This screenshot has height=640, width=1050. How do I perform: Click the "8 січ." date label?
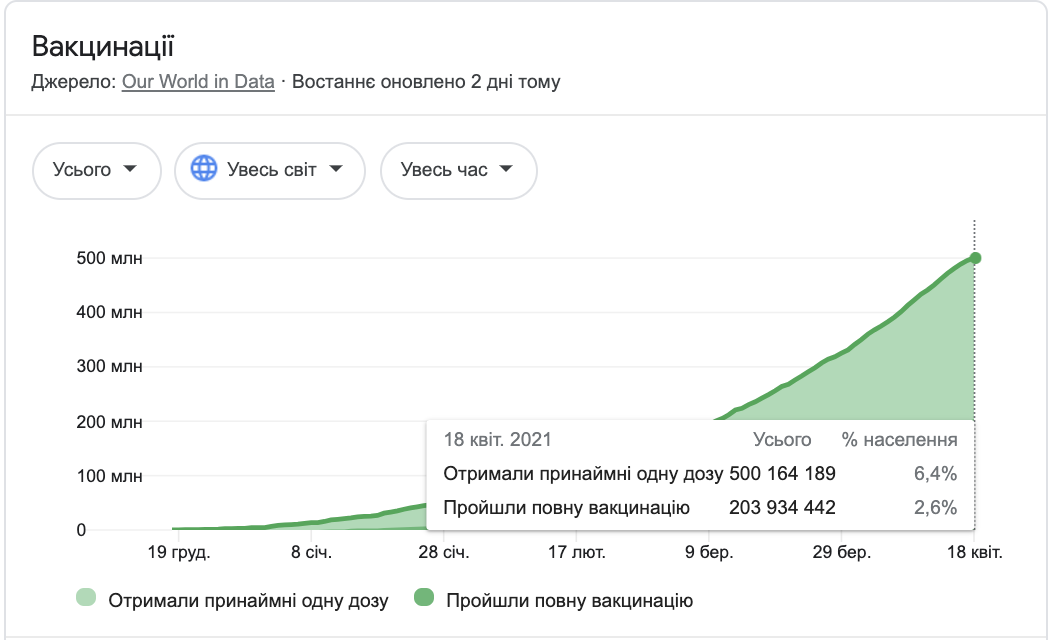[311, 553]
